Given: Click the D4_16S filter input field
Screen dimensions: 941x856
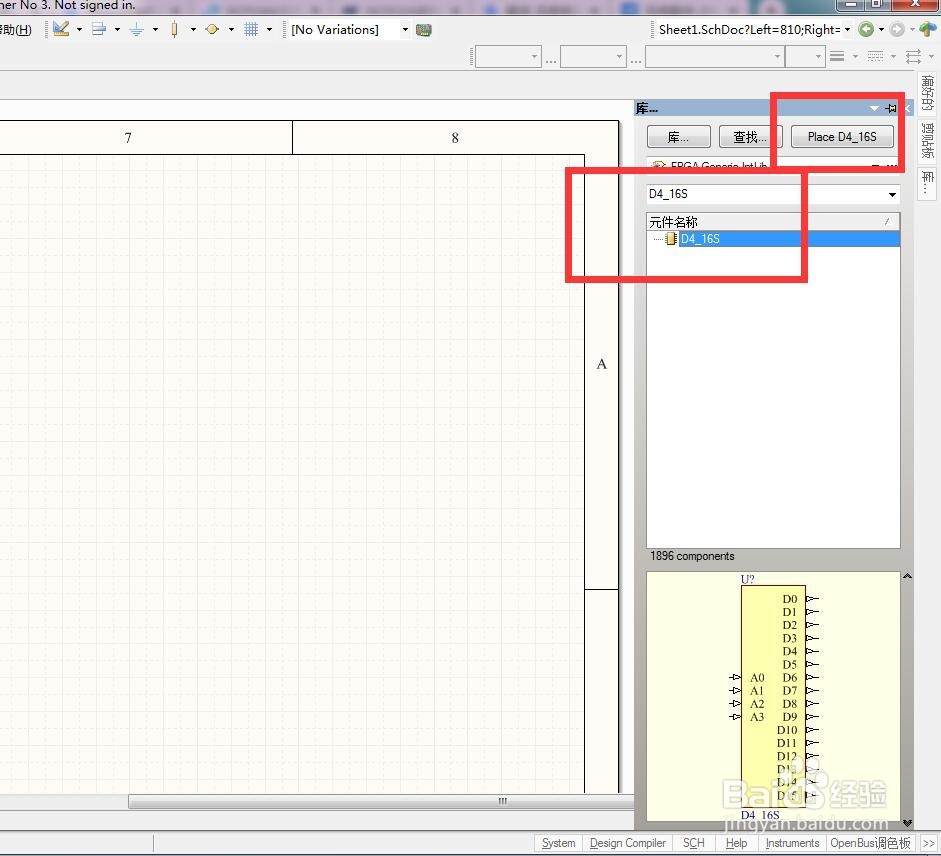Looking at the screenshot, I should click(x=765, y=194).
